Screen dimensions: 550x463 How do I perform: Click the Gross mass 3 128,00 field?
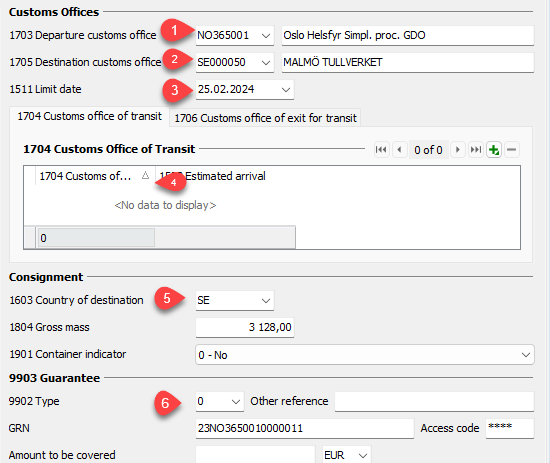[245, 327]
